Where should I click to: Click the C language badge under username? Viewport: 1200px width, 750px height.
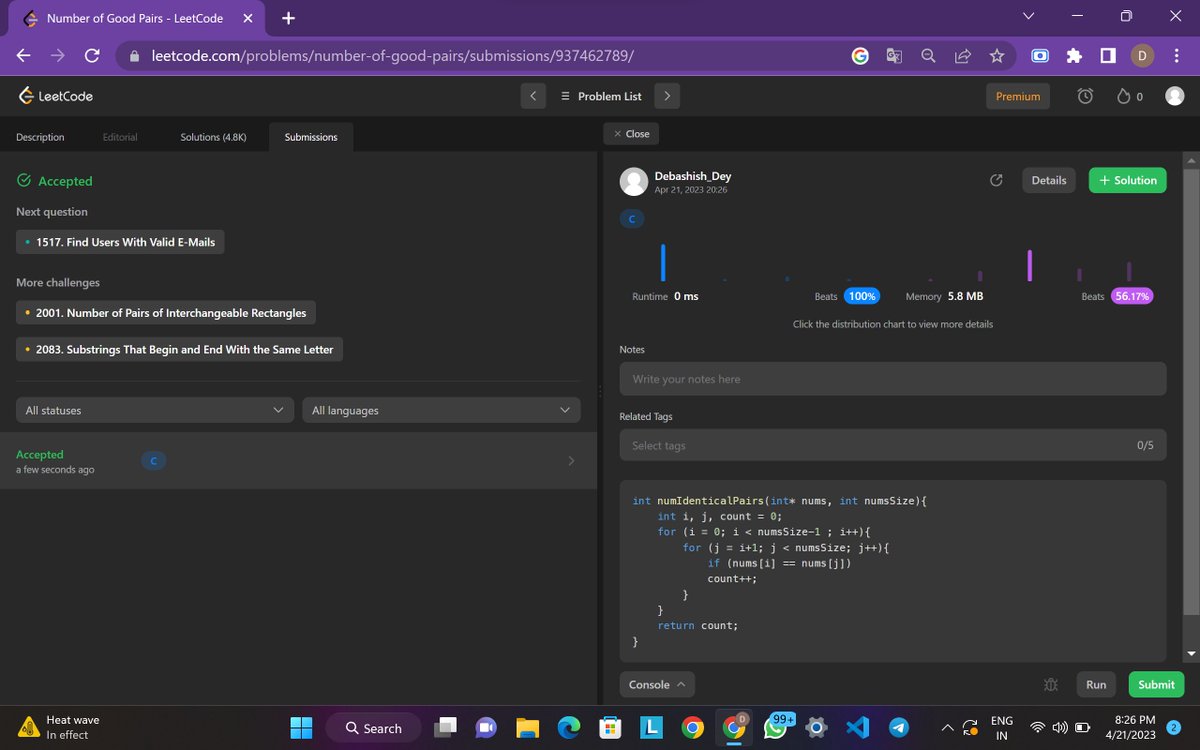tap(632, 218)
